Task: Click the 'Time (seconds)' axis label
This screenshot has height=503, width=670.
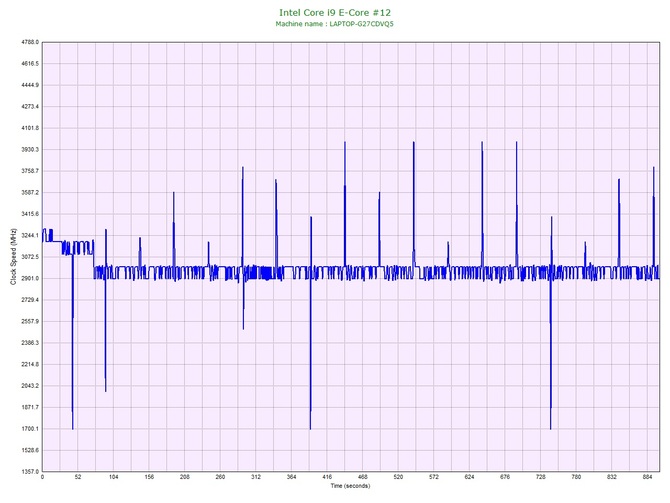Action: (350, 485)
